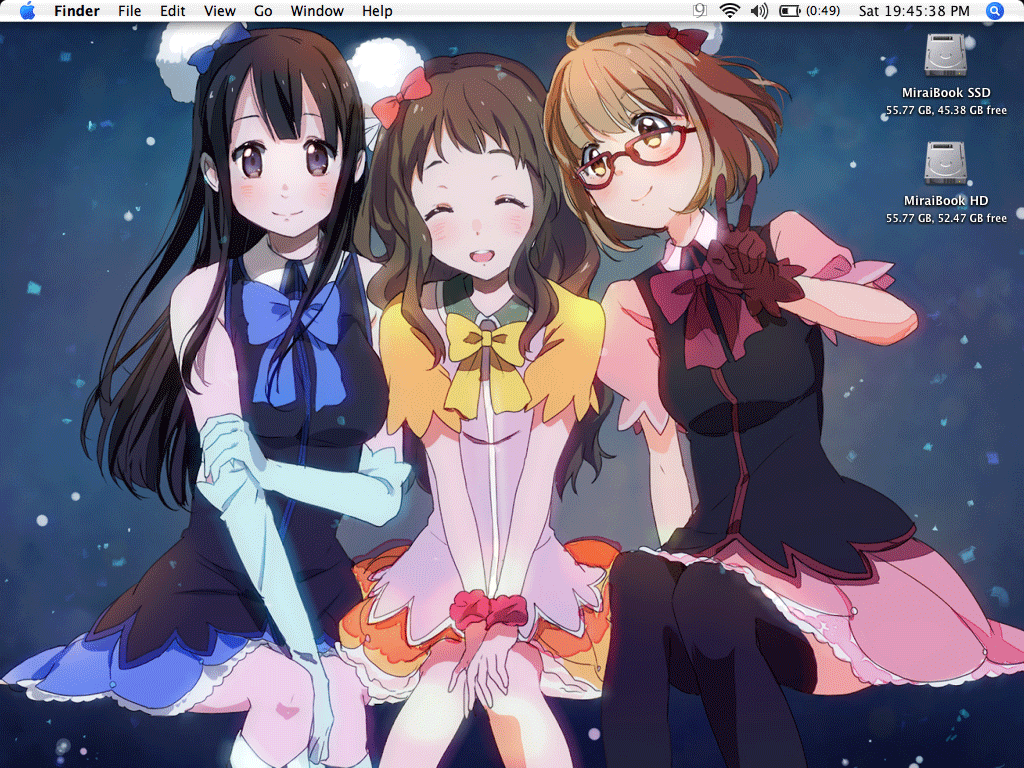Image resolution: width=1024 pixels, height=768 pixels.
Task: Select the MiraiBook HD drive icon
Action: click(x=945, y=162)
